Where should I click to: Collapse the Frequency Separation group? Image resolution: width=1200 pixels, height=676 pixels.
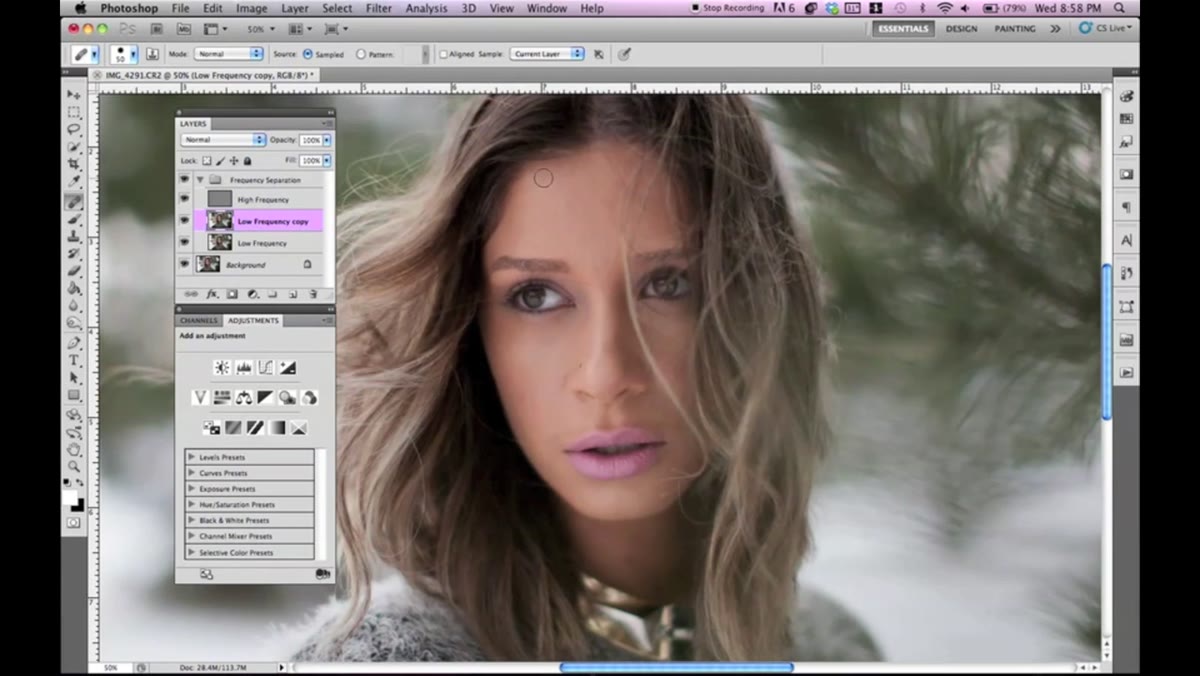click(200, 180)
